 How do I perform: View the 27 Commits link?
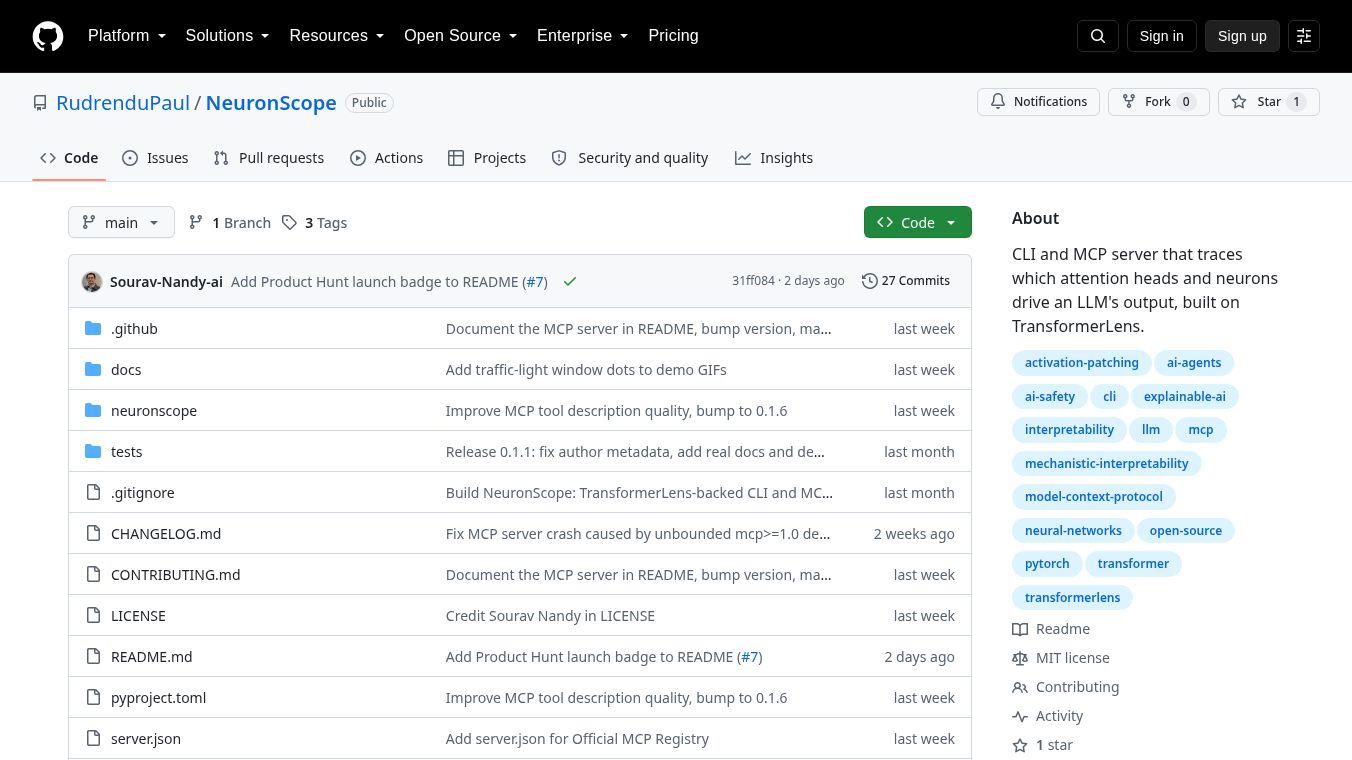pyautogui.click(x=906, y=281)
